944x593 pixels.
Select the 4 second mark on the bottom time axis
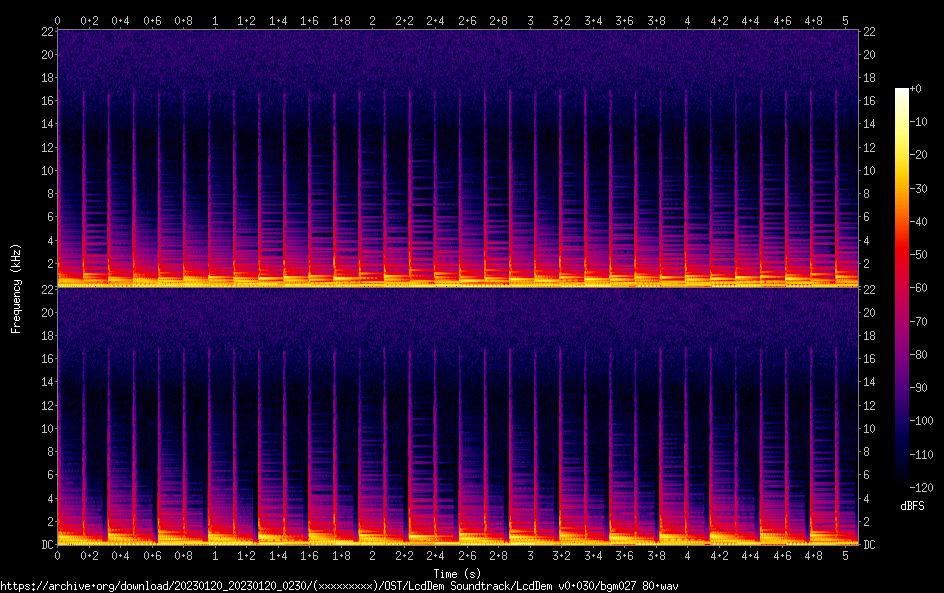click(x=687, y=554)
